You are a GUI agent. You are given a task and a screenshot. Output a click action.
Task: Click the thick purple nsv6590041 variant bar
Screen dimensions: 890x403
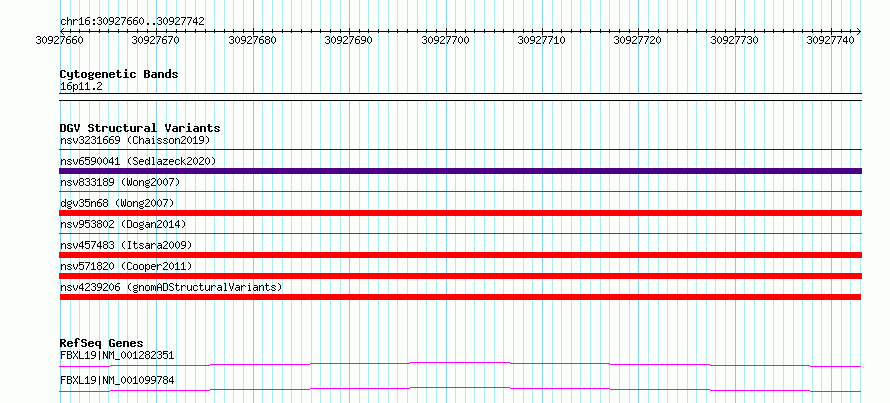pos(461,171)
